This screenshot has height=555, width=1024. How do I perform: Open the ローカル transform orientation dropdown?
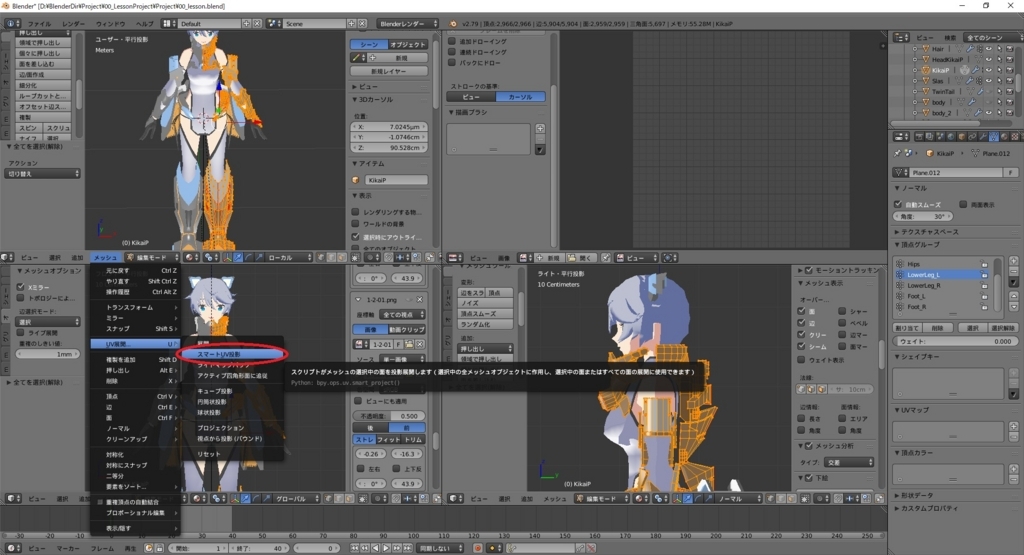point(290,257)
